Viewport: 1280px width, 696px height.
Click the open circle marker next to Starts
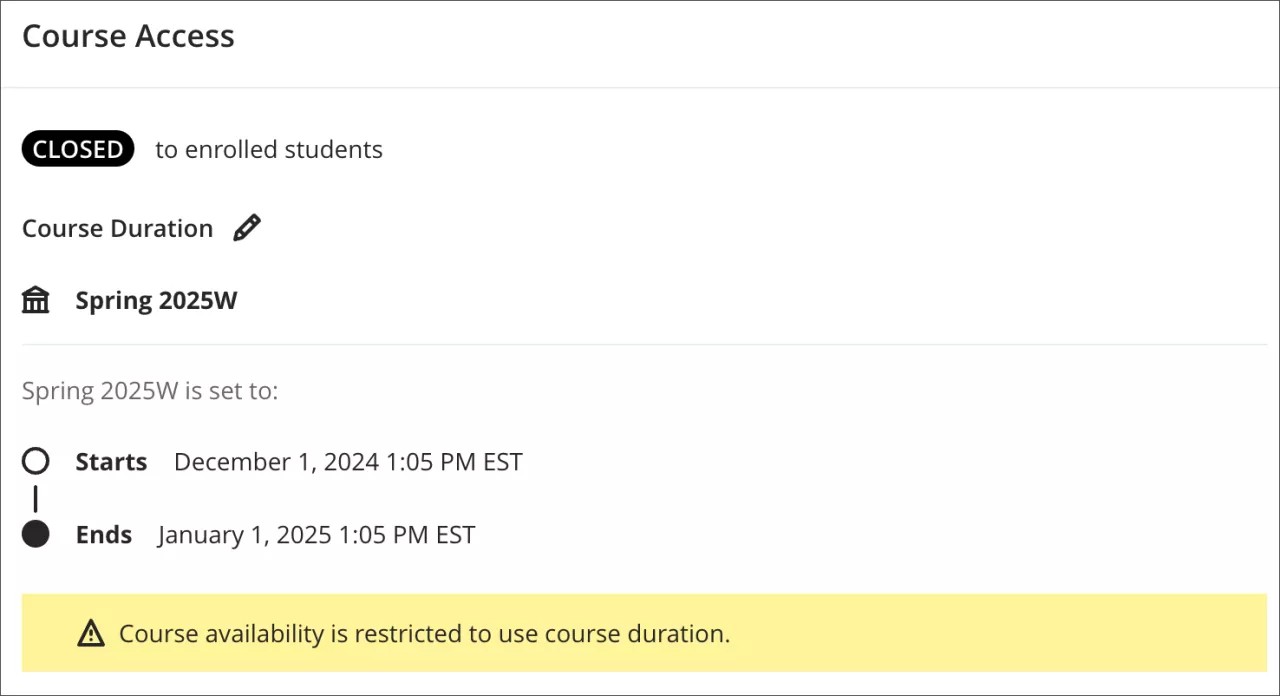pos(36,461)
